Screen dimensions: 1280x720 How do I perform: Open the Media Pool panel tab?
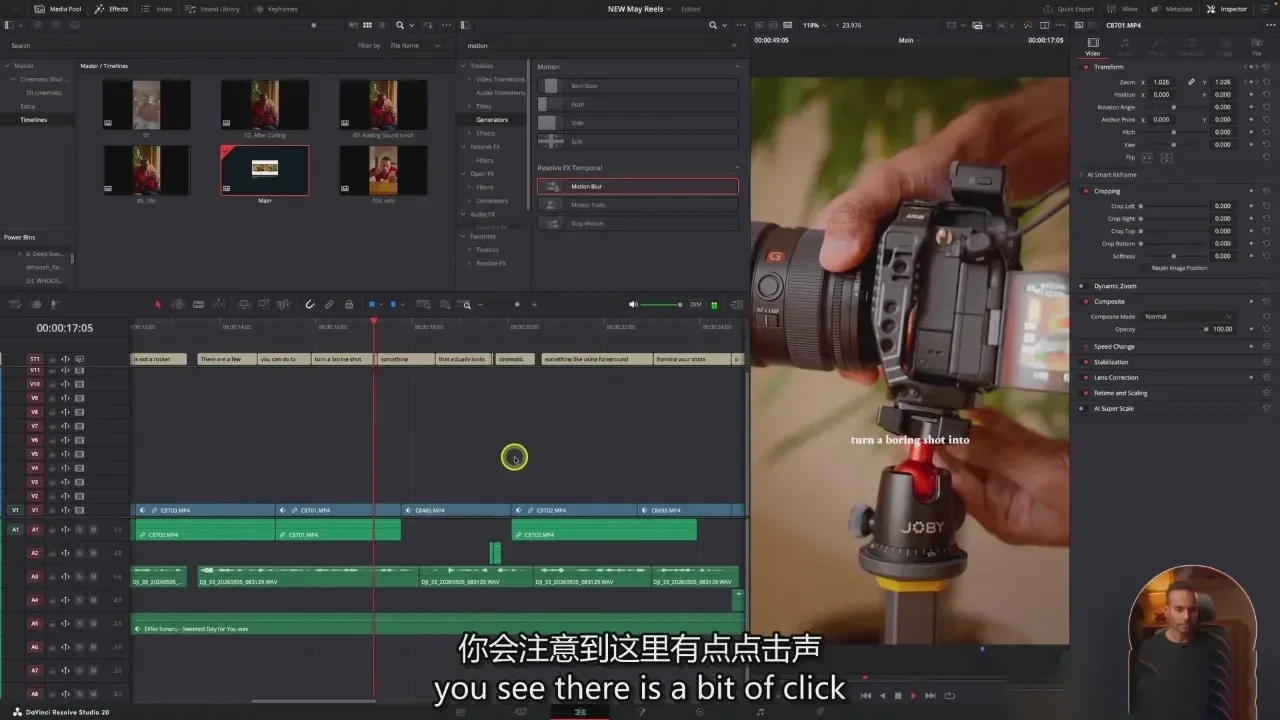tap(58, 9)
